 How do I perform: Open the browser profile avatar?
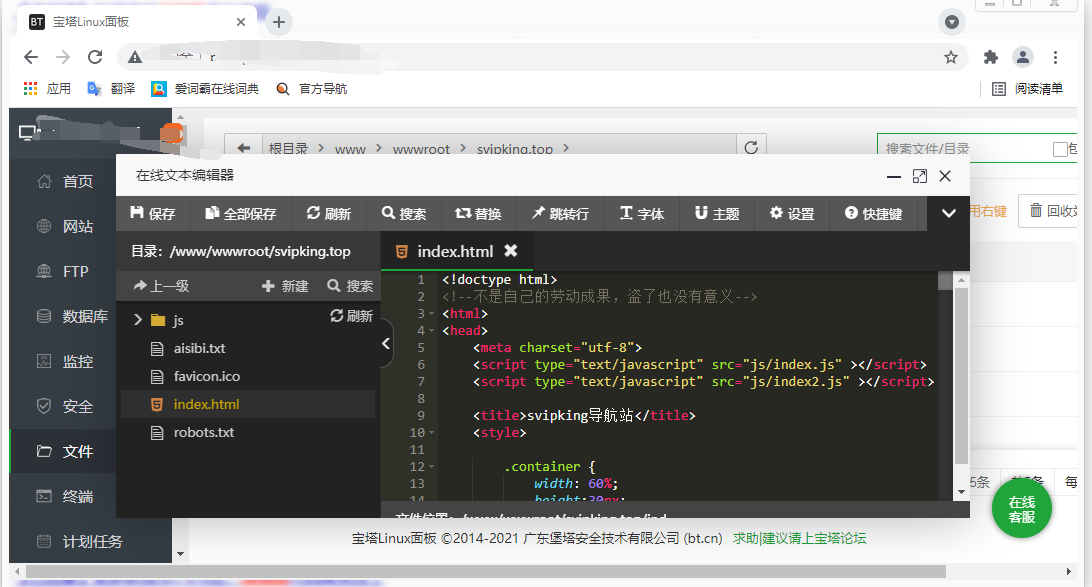click(1022, 57)
